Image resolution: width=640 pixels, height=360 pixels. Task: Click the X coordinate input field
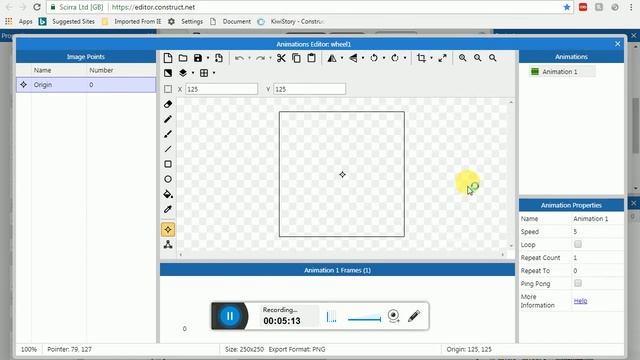(x=222, y=89)
